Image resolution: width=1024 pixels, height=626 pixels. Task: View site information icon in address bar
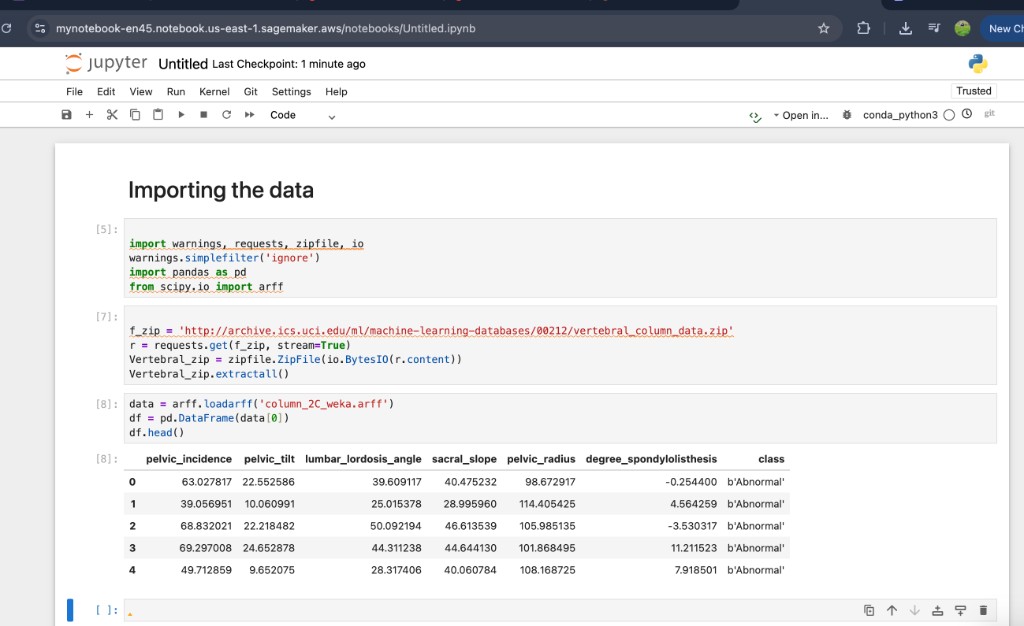pos(40,28)
